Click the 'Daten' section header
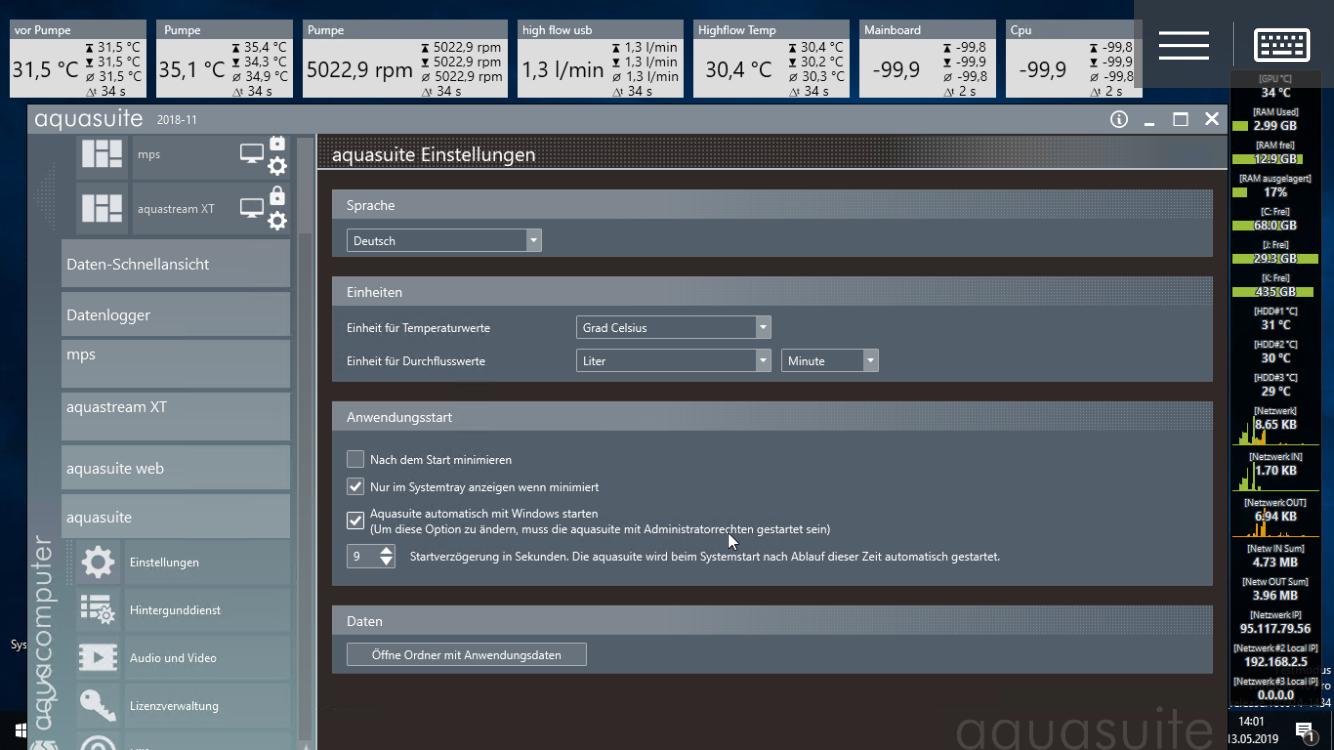 point(772,621)
